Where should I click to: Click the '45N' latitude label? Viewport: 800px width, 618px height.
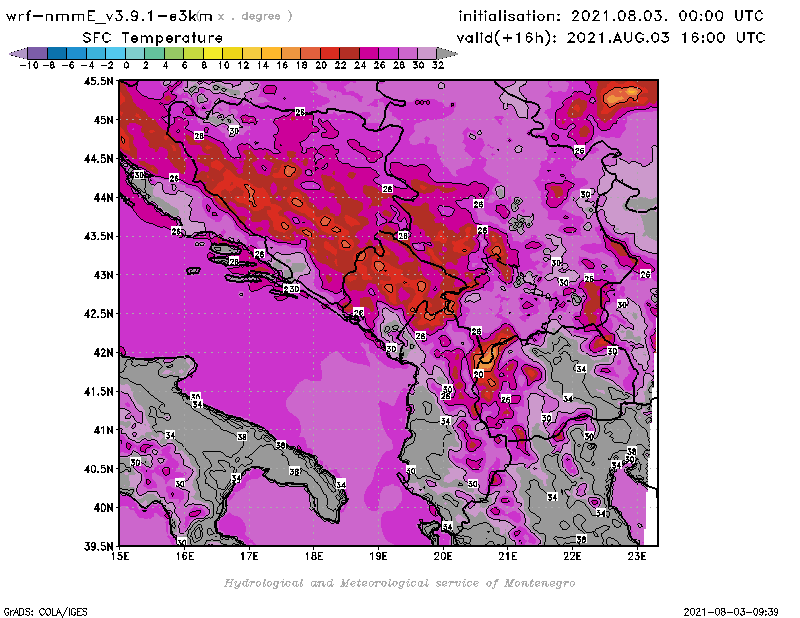[x=103, y=120]
